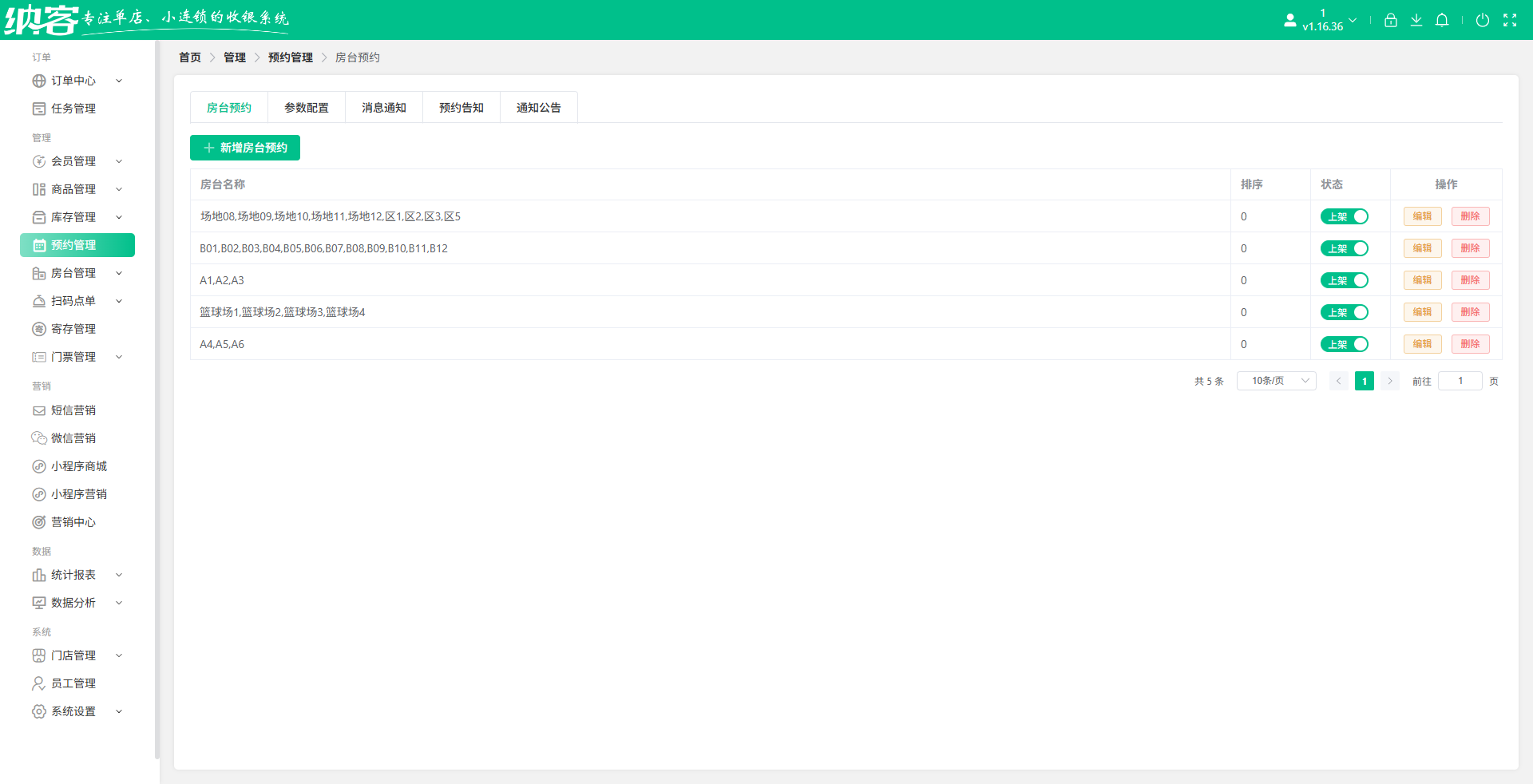1533x784 pixels.
Task: Open notifications bell icon
Action: [1442, 20]
